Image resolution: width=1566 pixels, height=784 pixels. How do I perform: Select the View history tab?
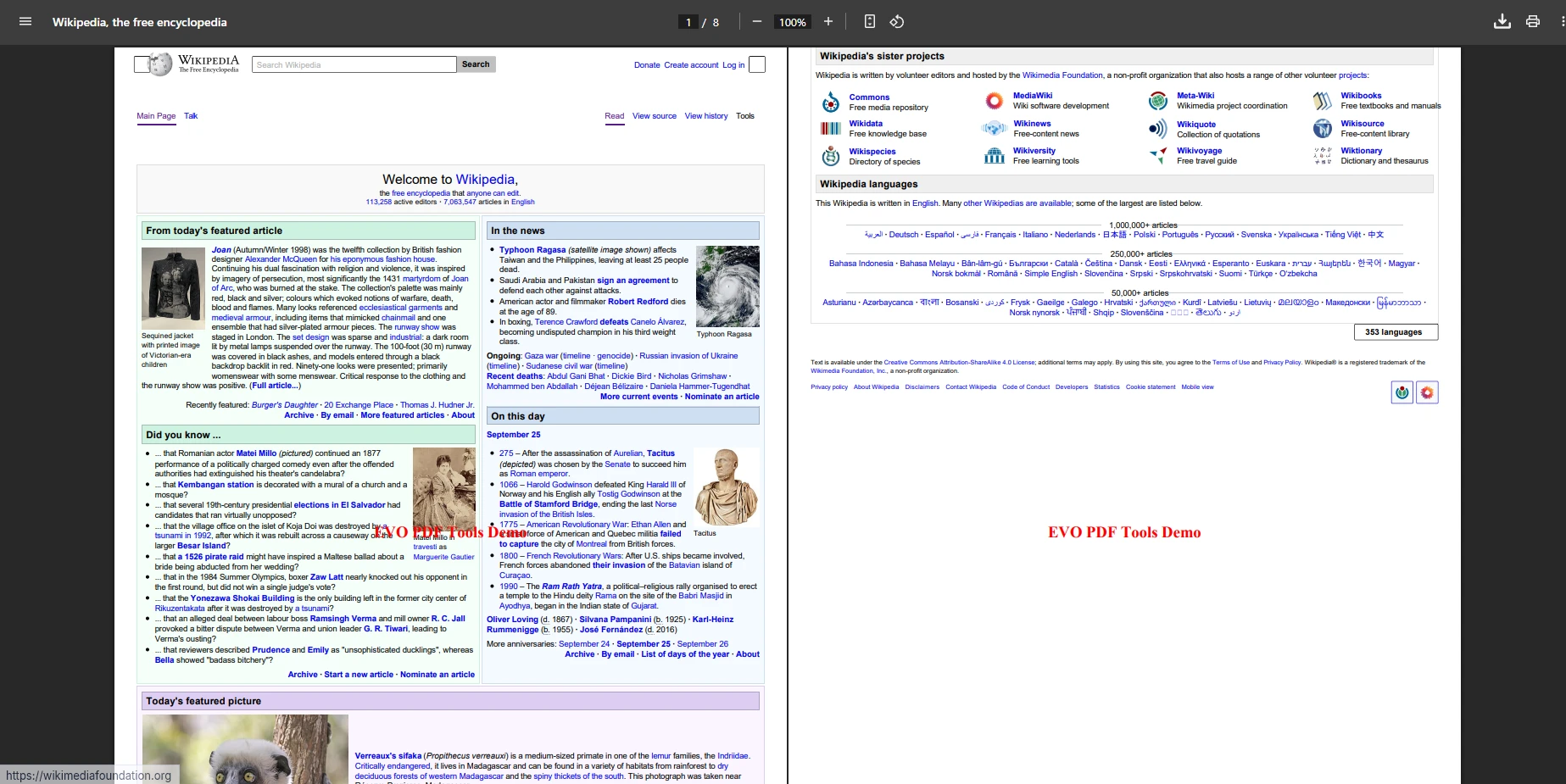coord(705,116)
